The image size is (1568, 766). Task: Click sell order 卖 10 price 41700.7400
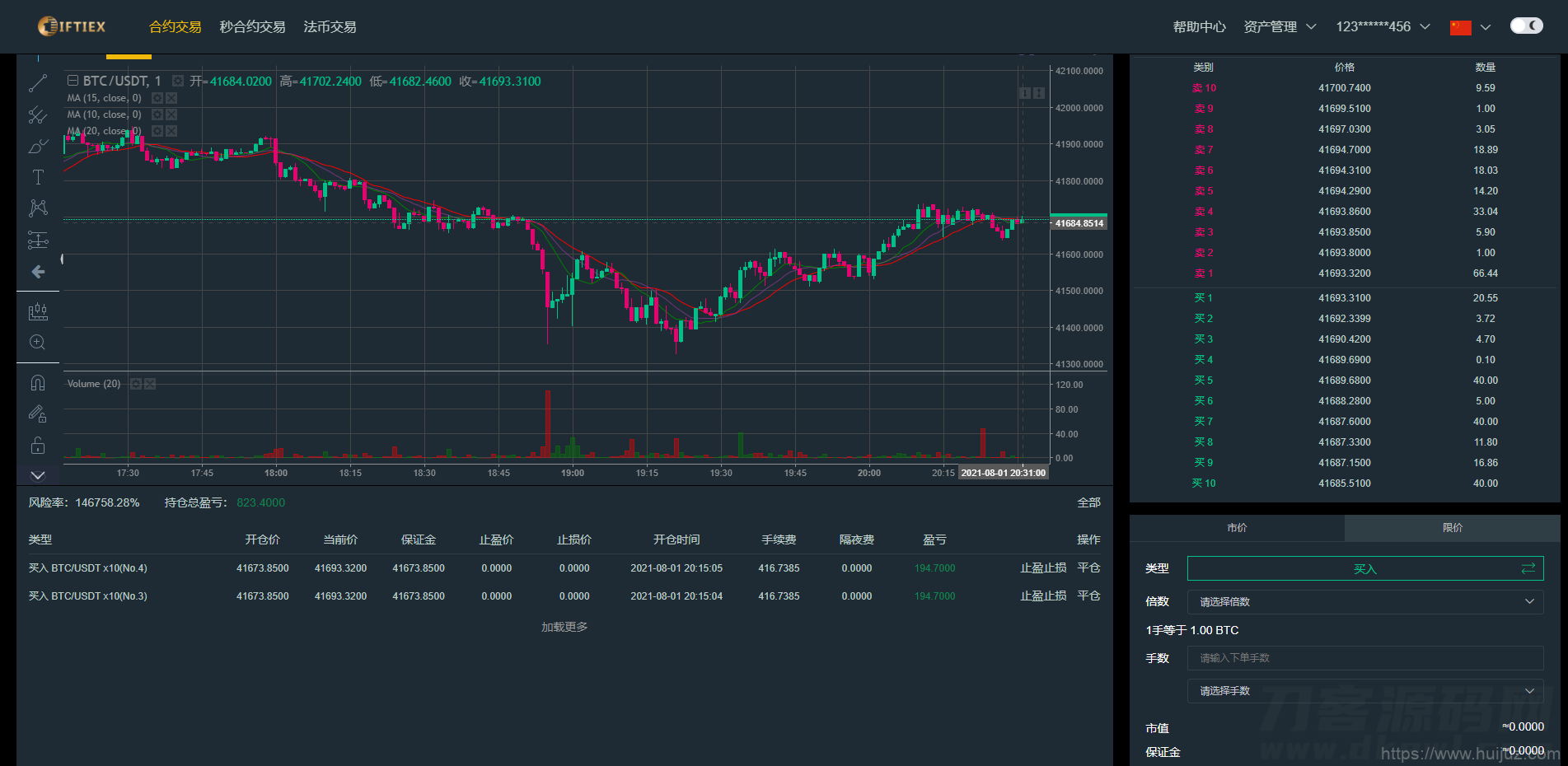pos(1345,88)
